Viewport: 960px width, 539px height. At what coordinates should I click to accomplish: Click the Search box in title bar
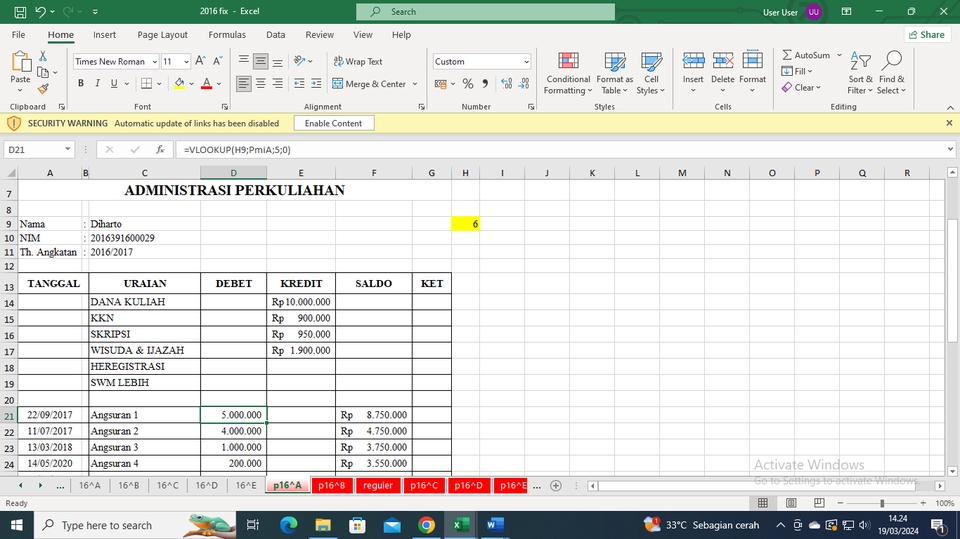(486, 12)
